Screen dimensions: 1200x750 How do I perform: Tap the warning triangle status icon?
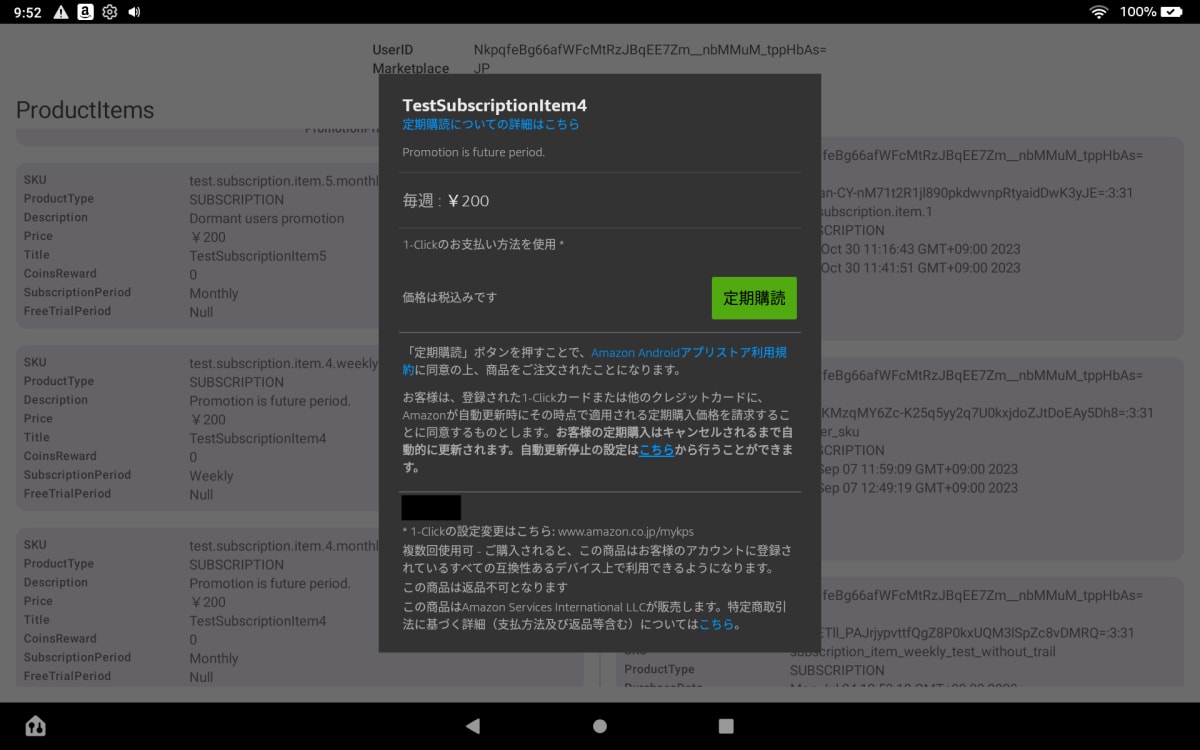[60, 12]
